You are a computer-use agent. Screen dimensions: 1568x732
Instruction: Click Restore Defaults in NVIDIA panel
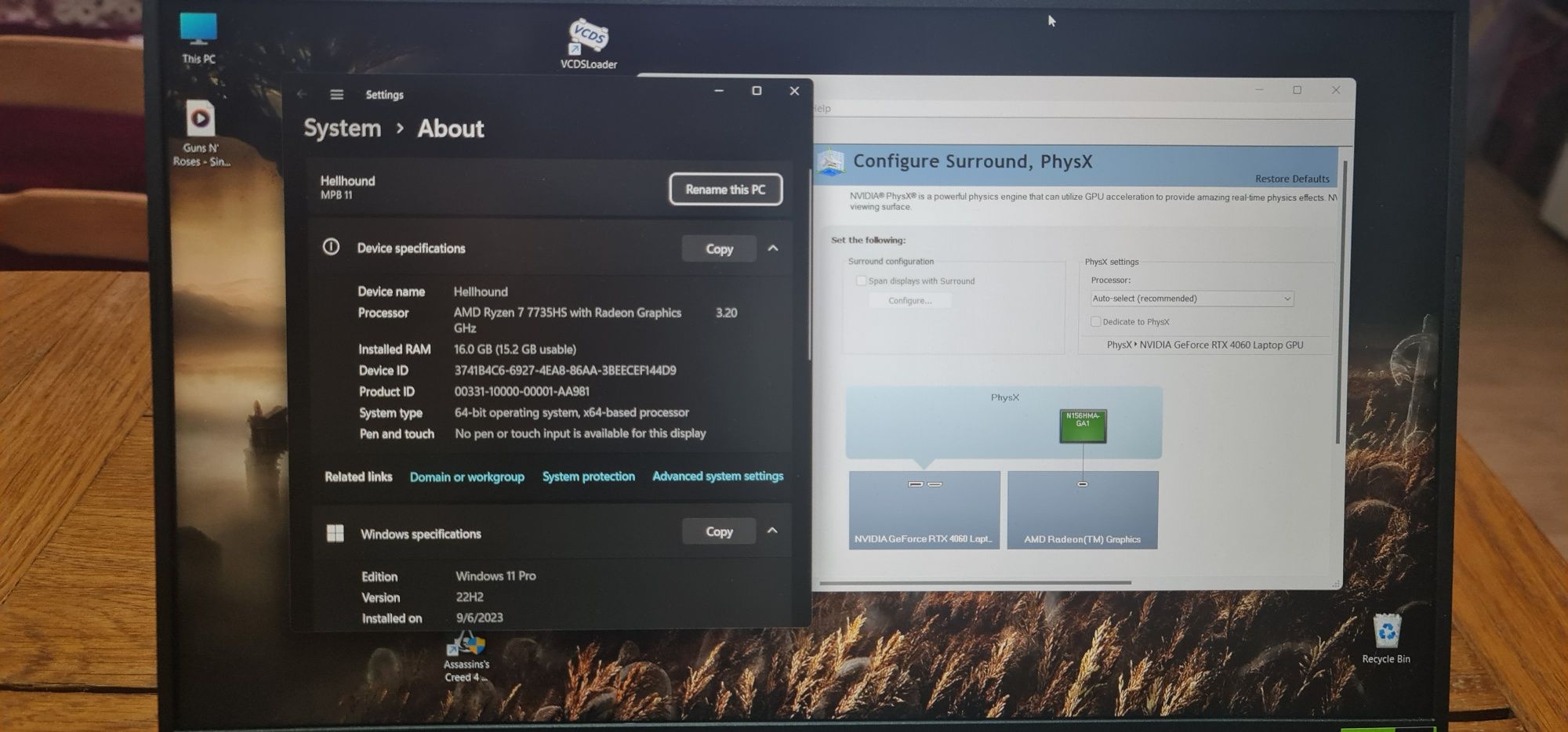(x=1292, y=179)
